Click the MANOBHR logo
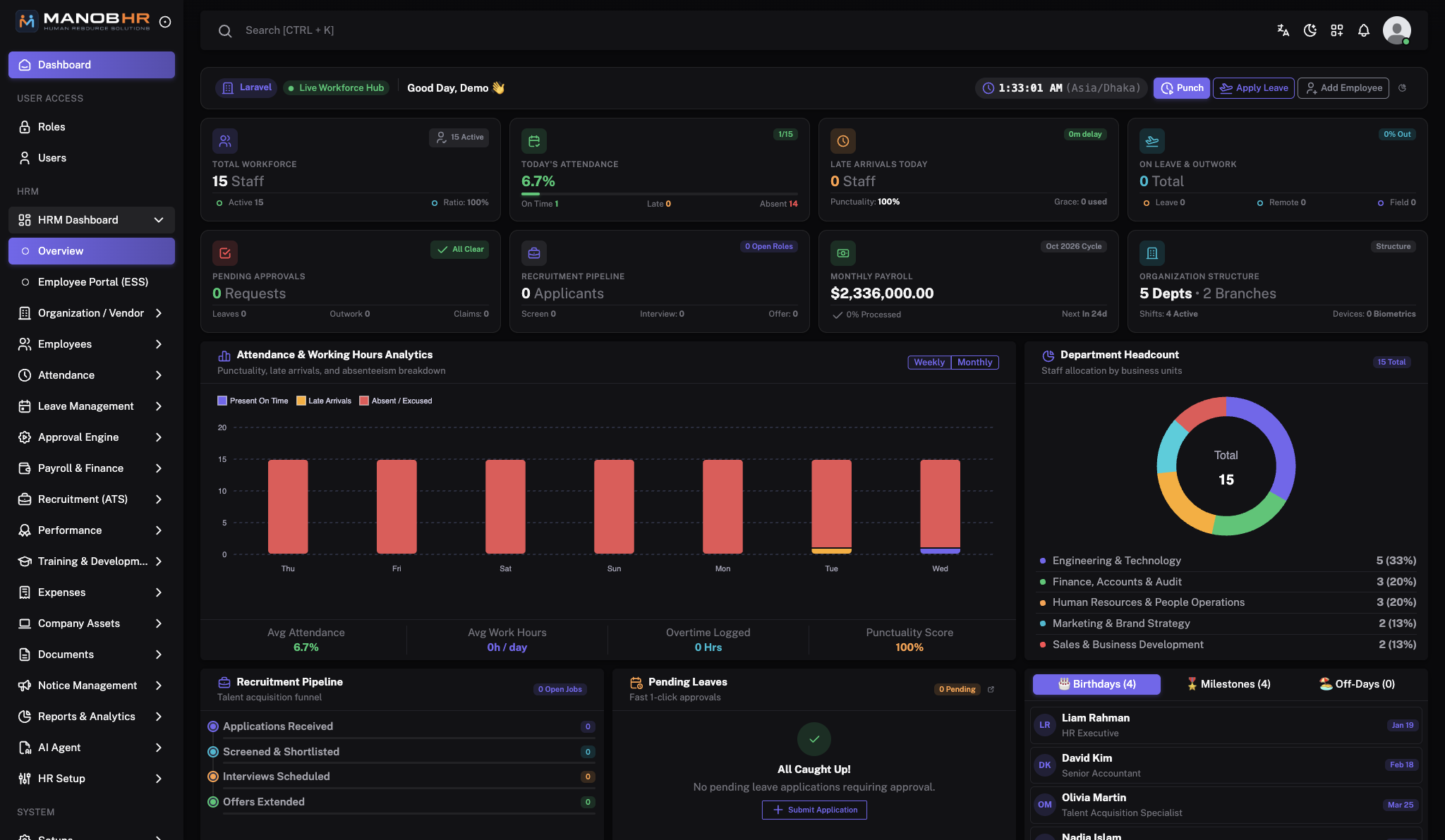1445x840 pixels. click(x=83, y=22)
